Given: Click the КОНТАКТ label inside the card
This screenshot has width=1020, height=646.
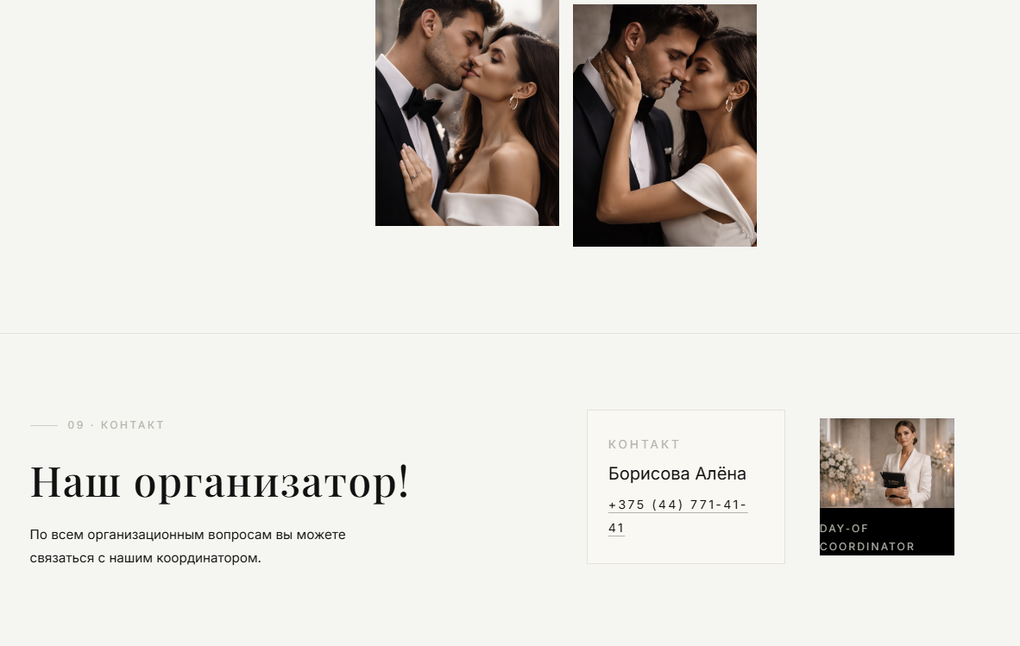Looking at the screenshot, I should (x=644, y=444).
